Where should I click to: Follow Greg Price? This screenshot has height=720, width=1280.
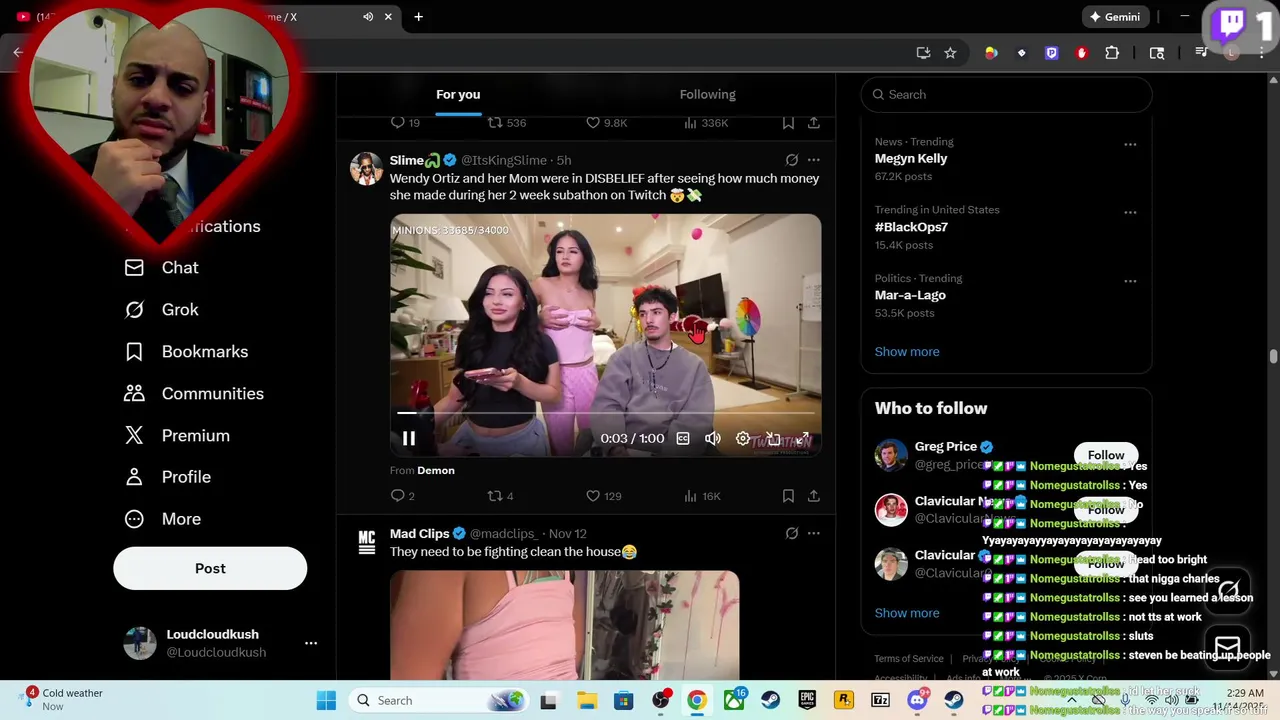tap(1106, 455)
